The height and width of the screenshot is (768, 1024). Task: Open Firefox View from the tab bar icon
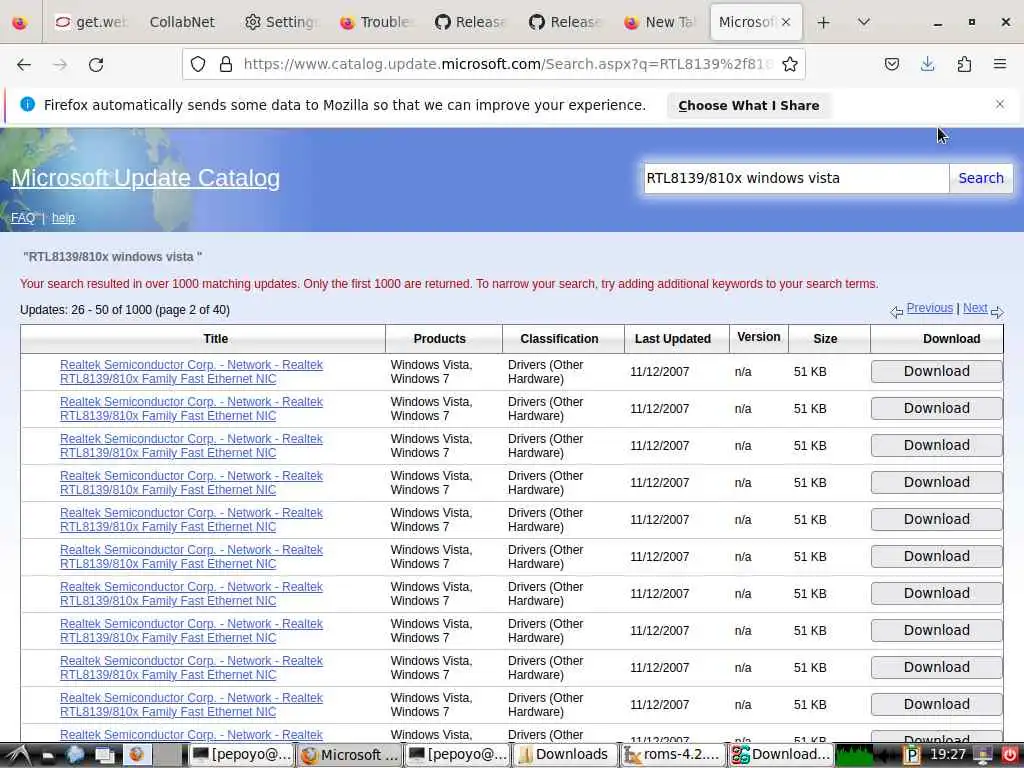click(x=20, y=22)
